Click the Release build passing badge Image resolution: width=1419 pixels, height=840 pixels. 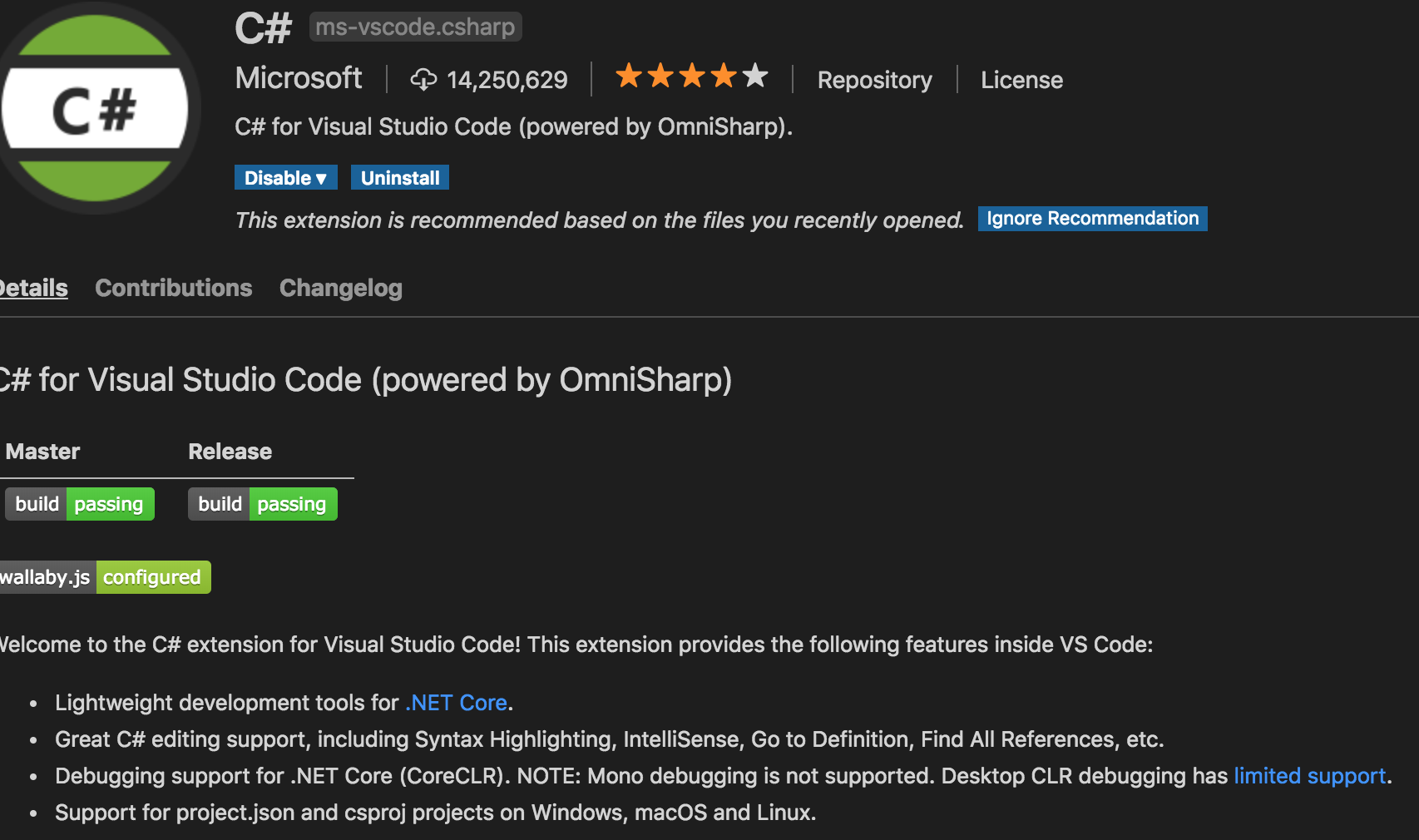263,504
